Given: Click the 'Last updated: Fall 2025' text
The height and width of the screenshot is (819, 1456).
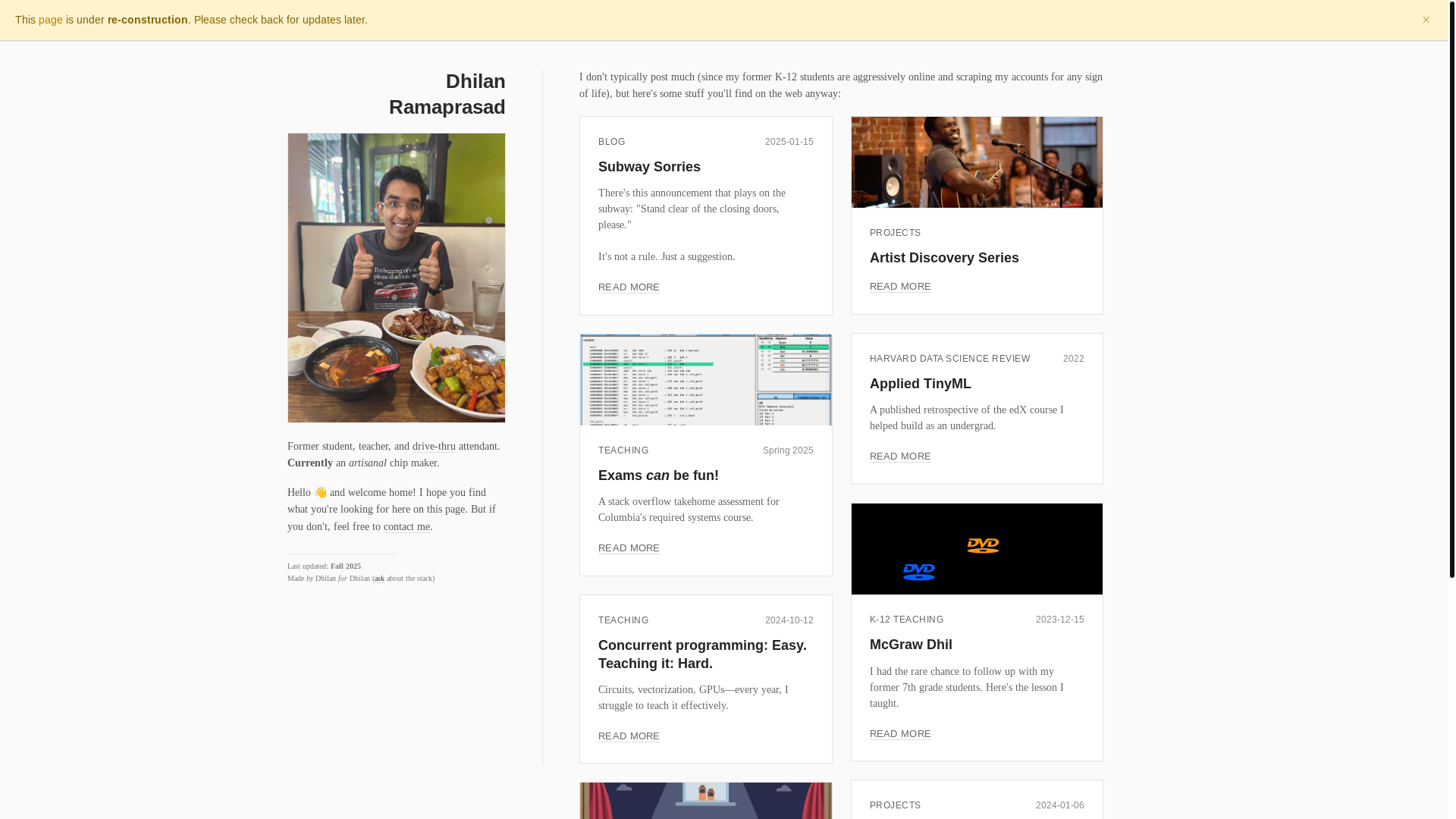Looking at the screenshot, I should point(324,566).
